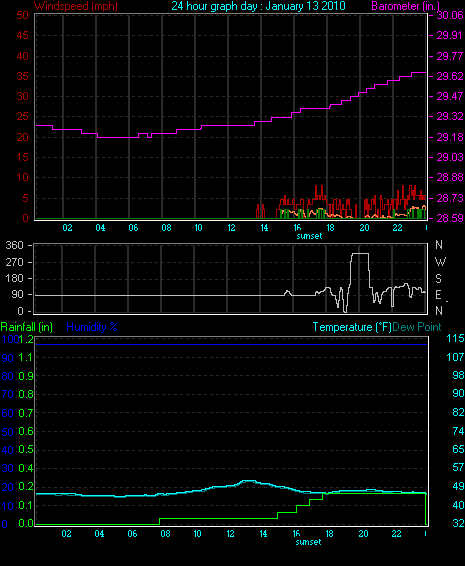
Task: Click the 12 hour tick on top graph
Action: click(231, 228)
